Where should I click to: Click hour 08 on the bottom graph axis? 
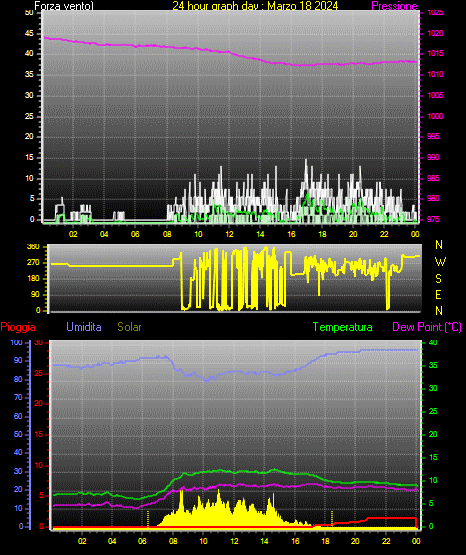tap(173, 541)
